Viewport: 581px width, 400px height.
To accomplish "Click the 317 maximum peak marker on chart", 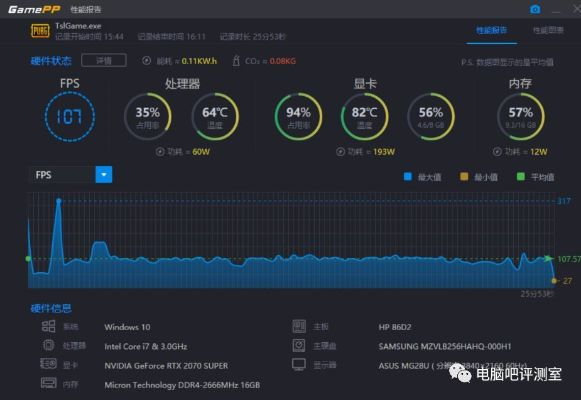I will point(59,201).
